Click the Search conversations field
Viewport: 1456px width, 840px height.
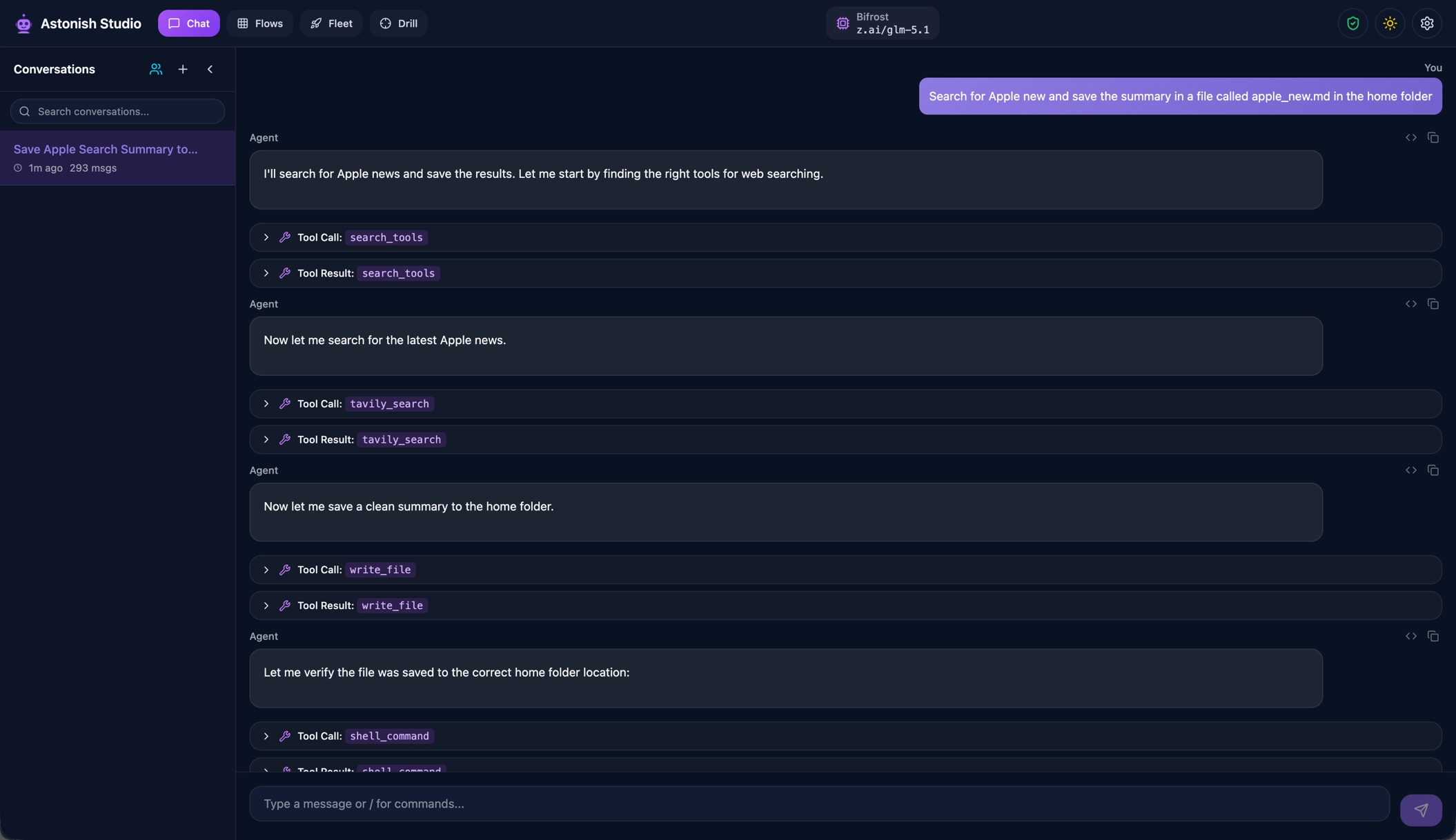(x=116, y=111)
